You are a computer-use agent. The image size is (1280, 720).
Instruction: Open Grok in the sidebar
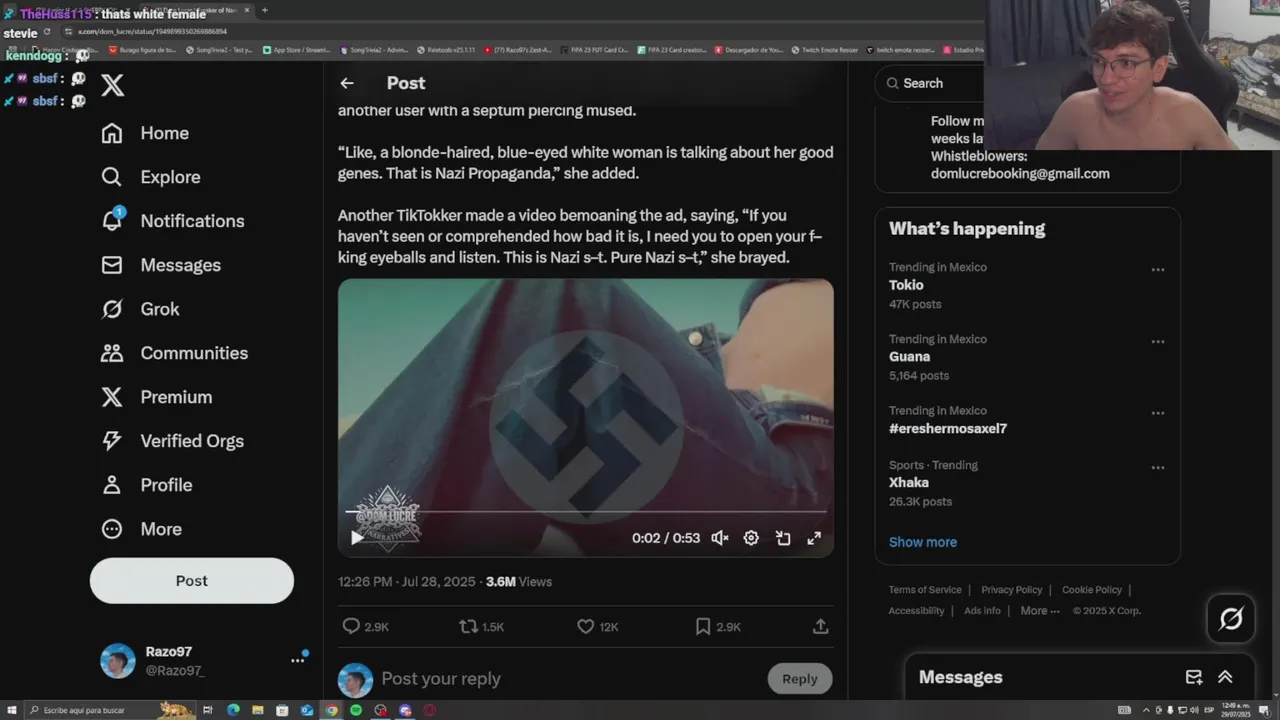[140, 309]
